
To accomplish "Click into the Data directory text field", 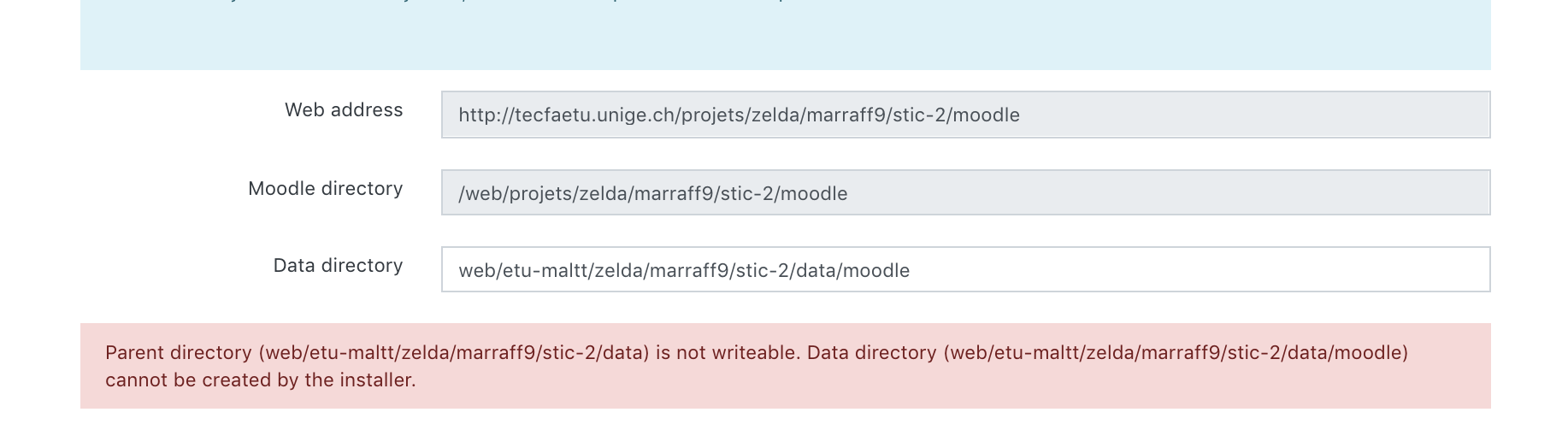I will coord(965,269).
